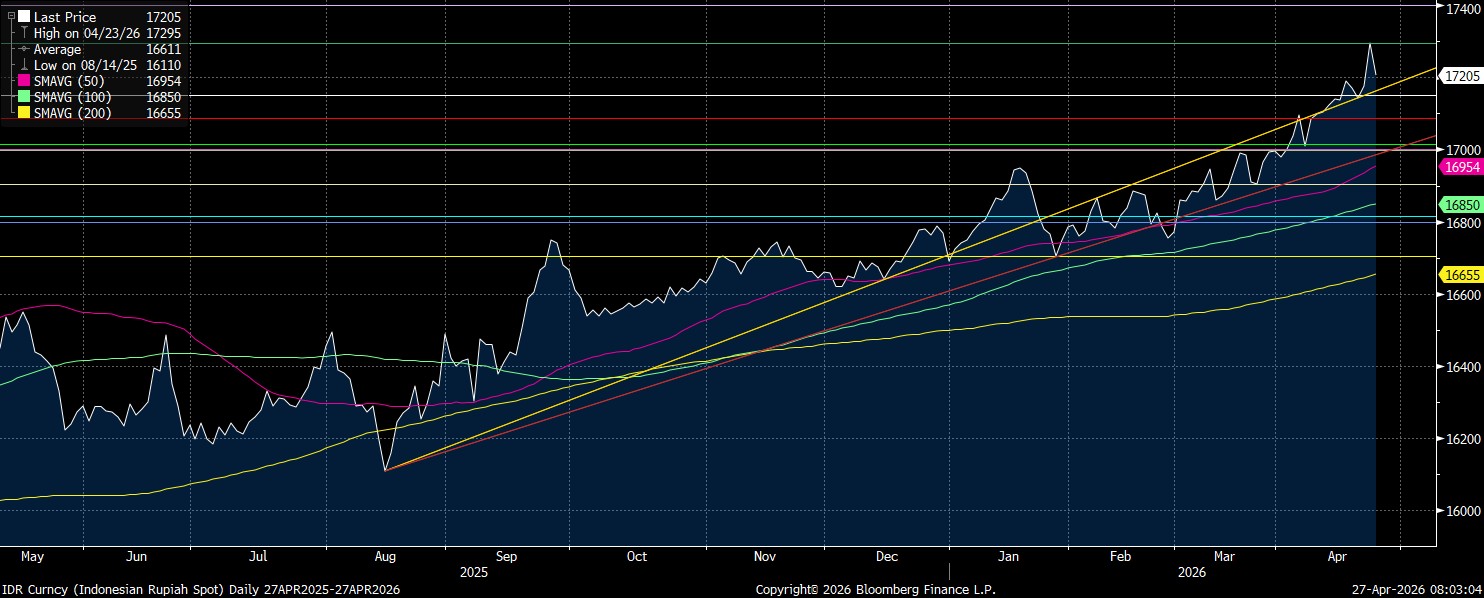
Task: Click the 2026 year label on time axis
Action: (1192, 573)
